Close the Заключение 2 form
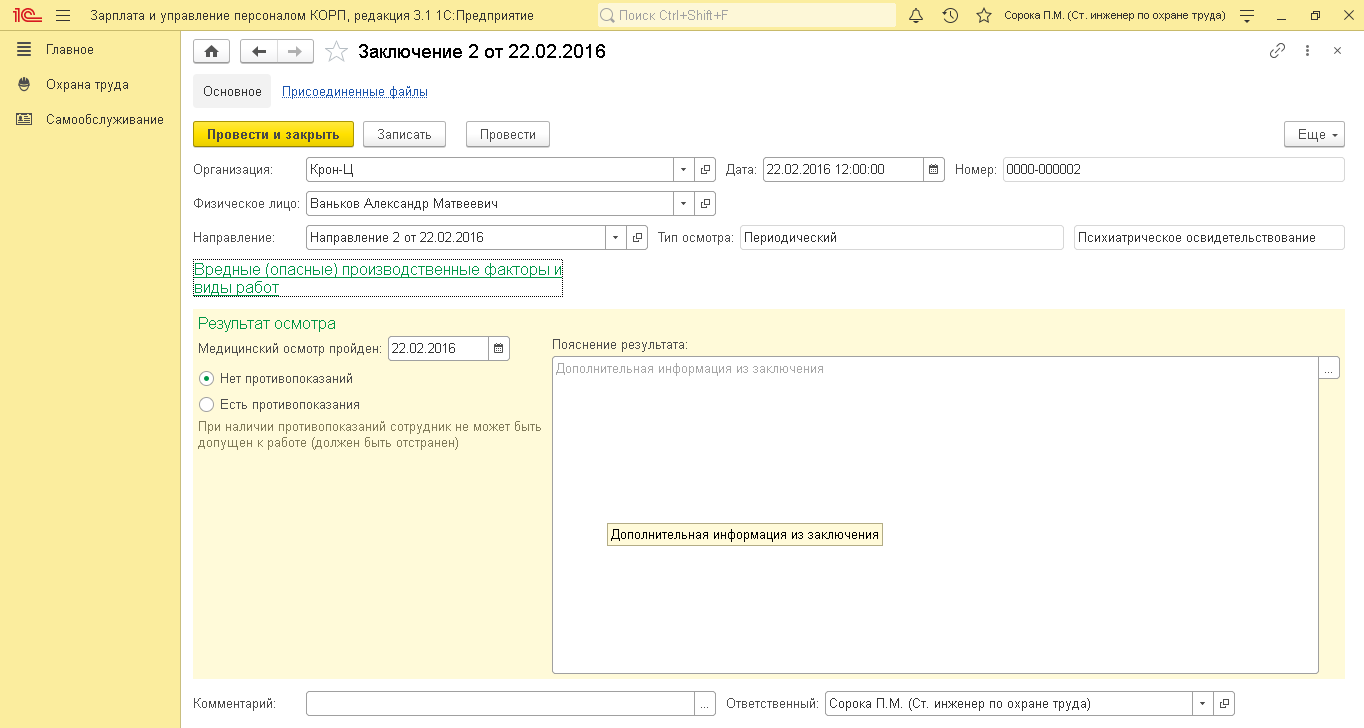Viewport: 1364px width, 728px height. (x=1337, y=51)
